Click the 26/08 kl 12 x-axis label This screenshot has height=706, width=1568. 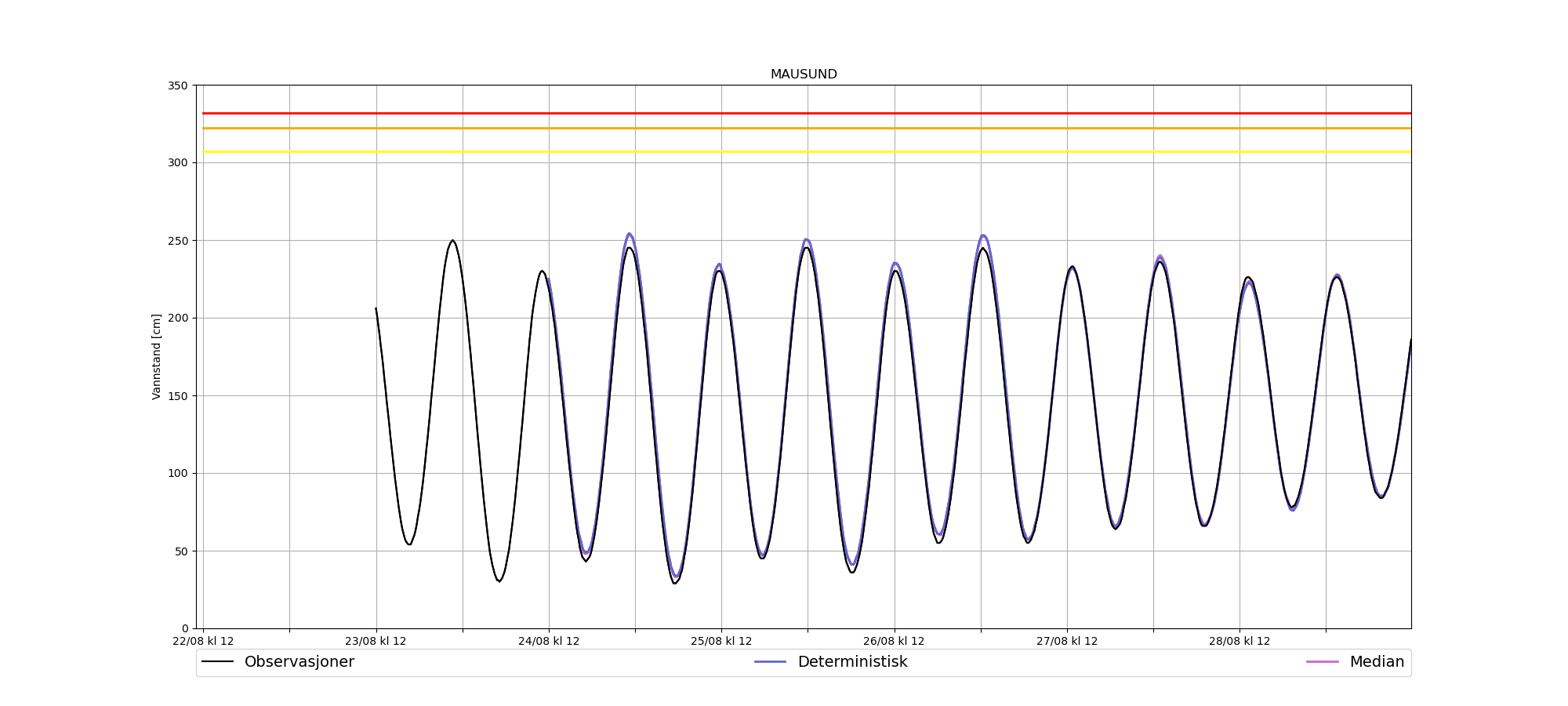[894, 642]
